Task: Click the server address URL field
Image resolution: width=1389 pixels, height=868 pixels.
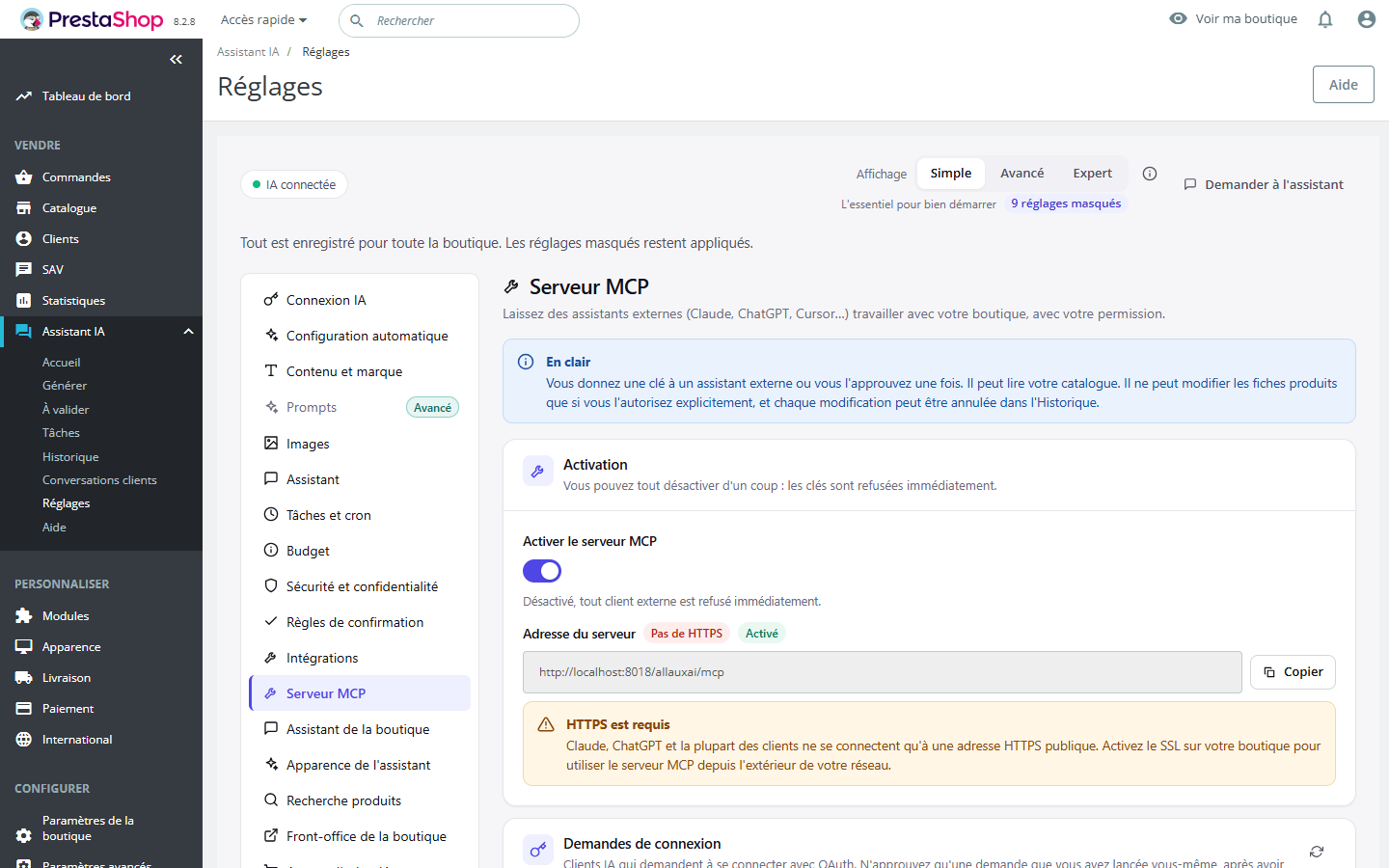Action: (882, 672)
